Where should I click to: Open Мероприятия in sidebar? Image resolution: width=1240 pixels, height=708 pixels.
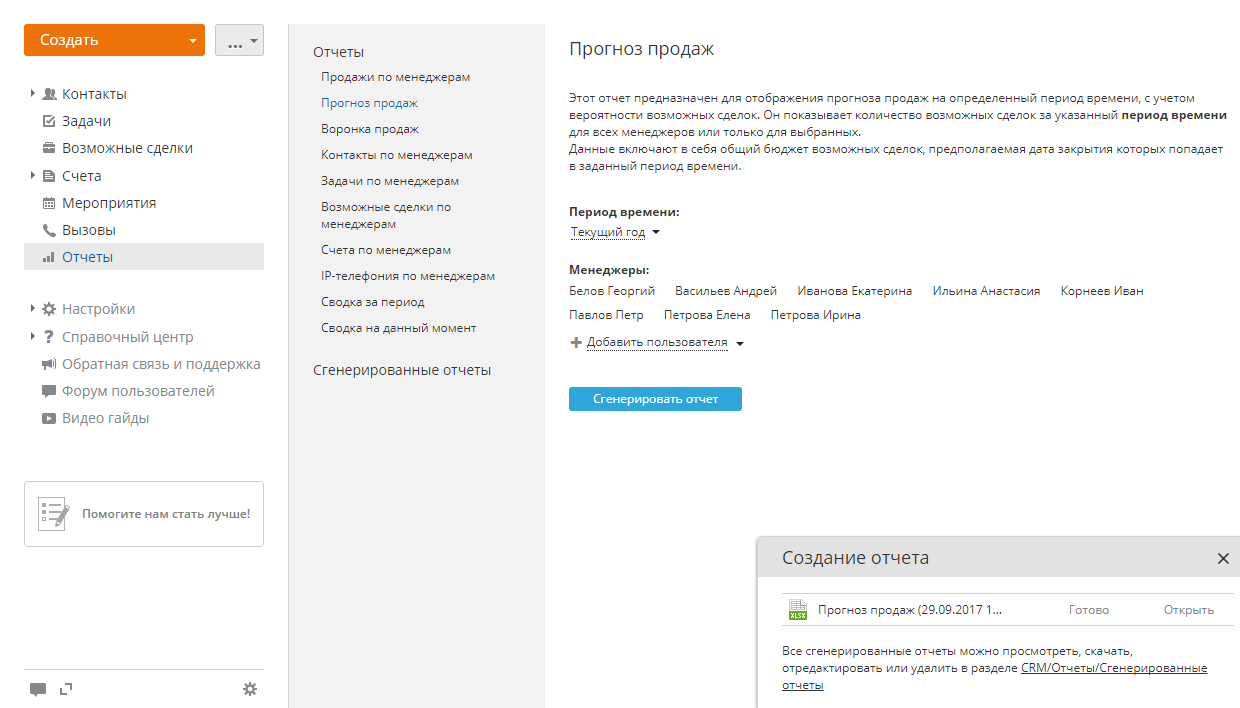pos(109,203)
